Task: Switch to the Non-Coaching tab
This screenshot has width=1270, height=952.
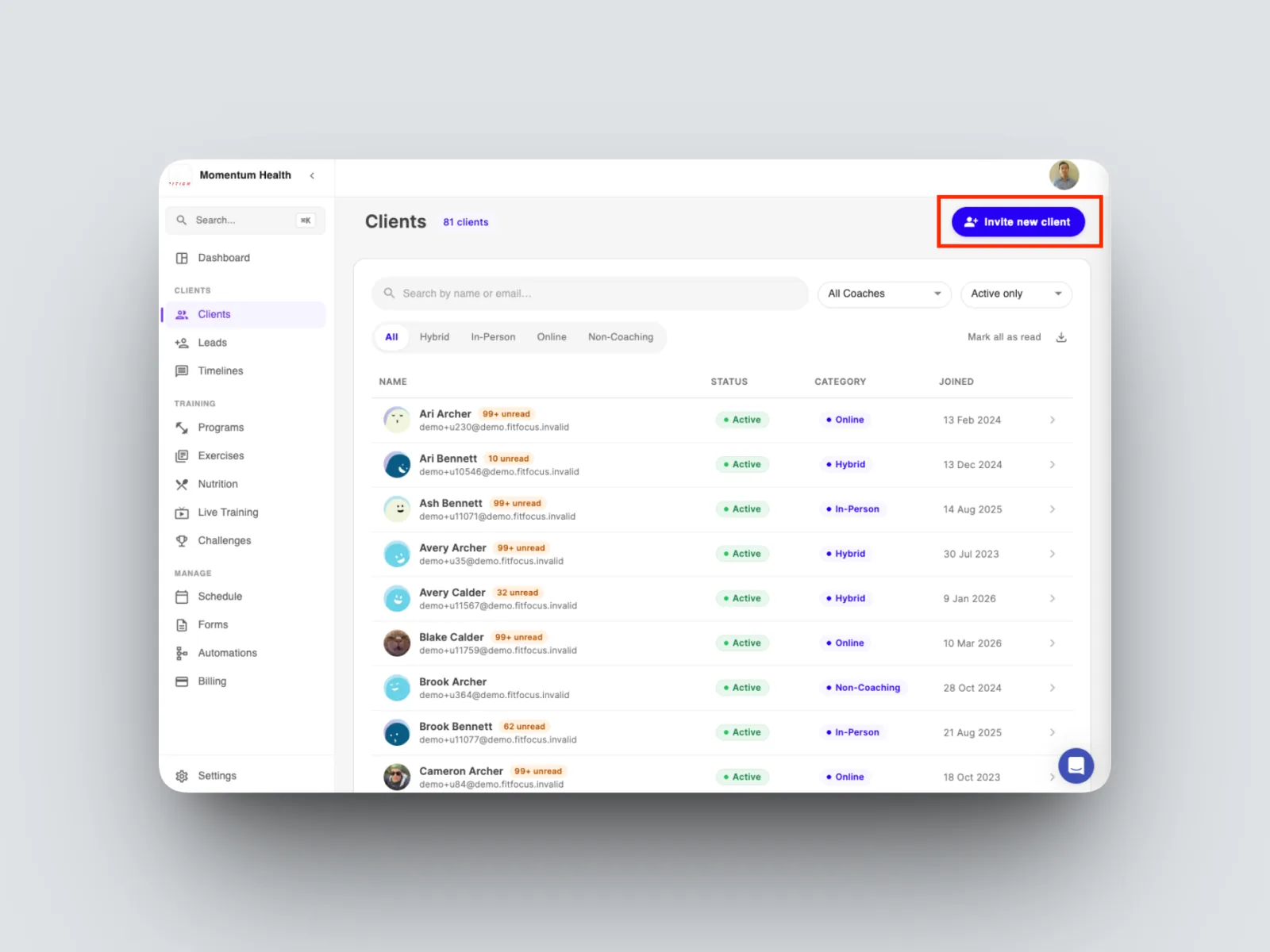Action: 621,337
